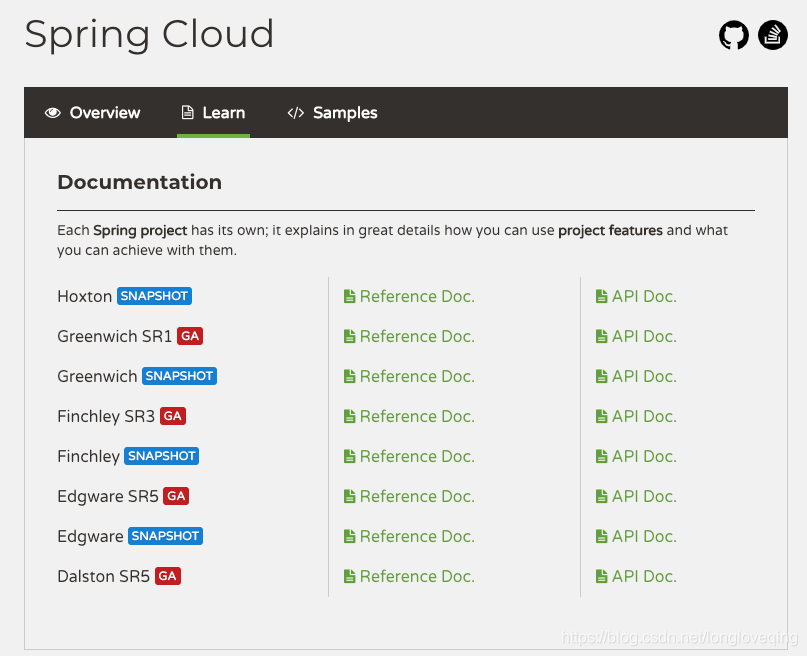Open API Doc. for Finchley SR3
807x656 pixels.
[636, 416]
